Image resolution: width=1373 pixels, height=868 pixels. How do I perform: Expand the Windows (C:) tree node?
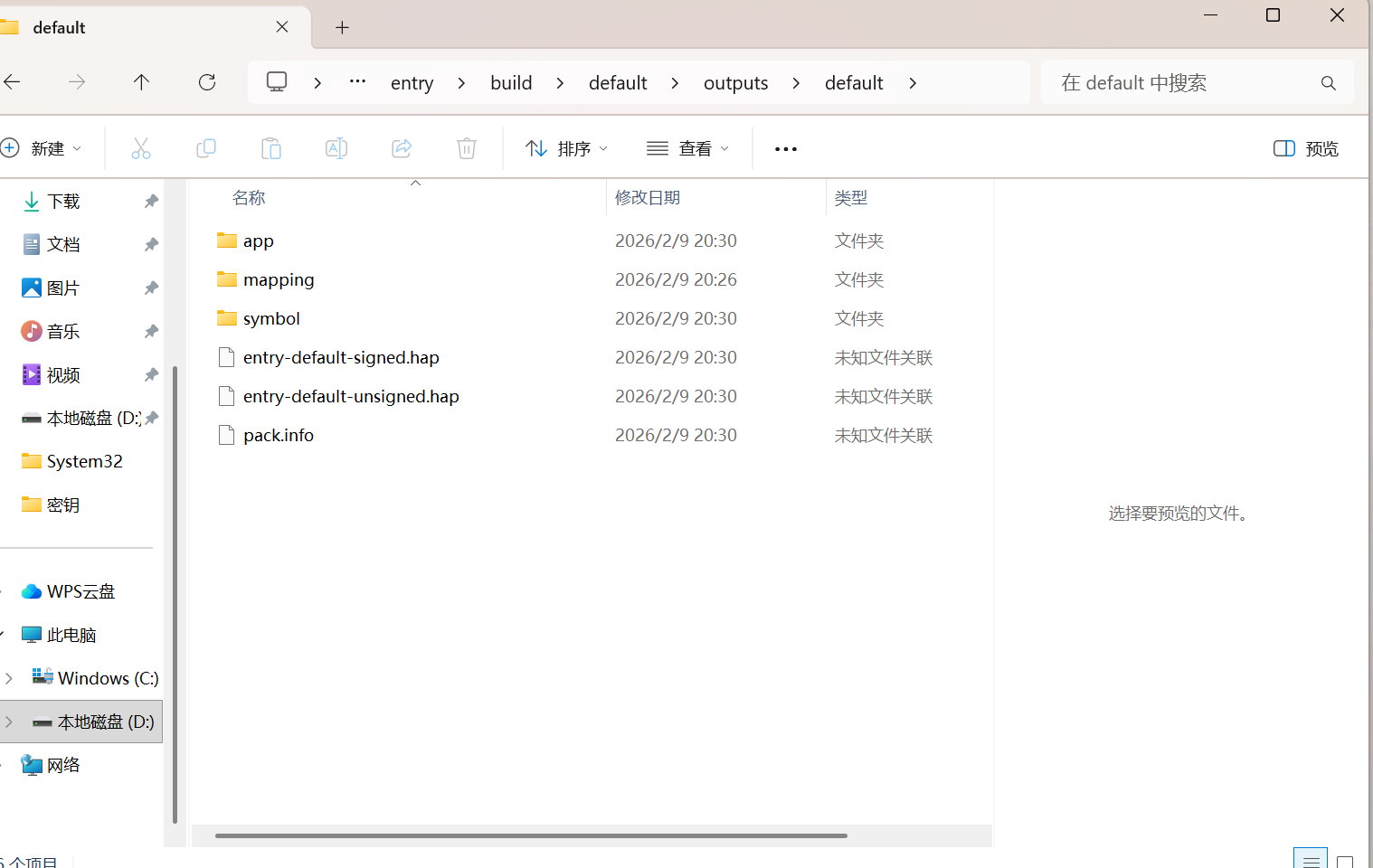click(x=9, y=678)
